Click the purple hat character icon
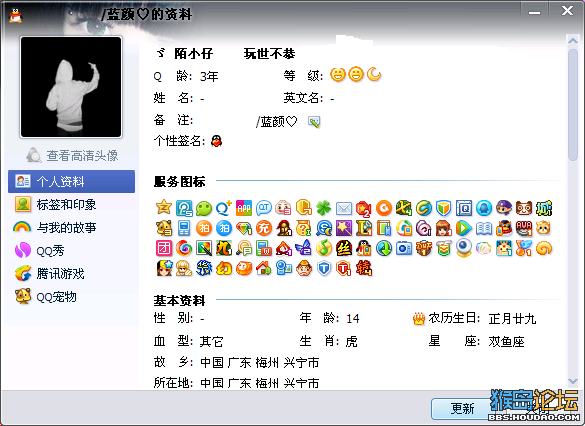 [x=504, y=208]
